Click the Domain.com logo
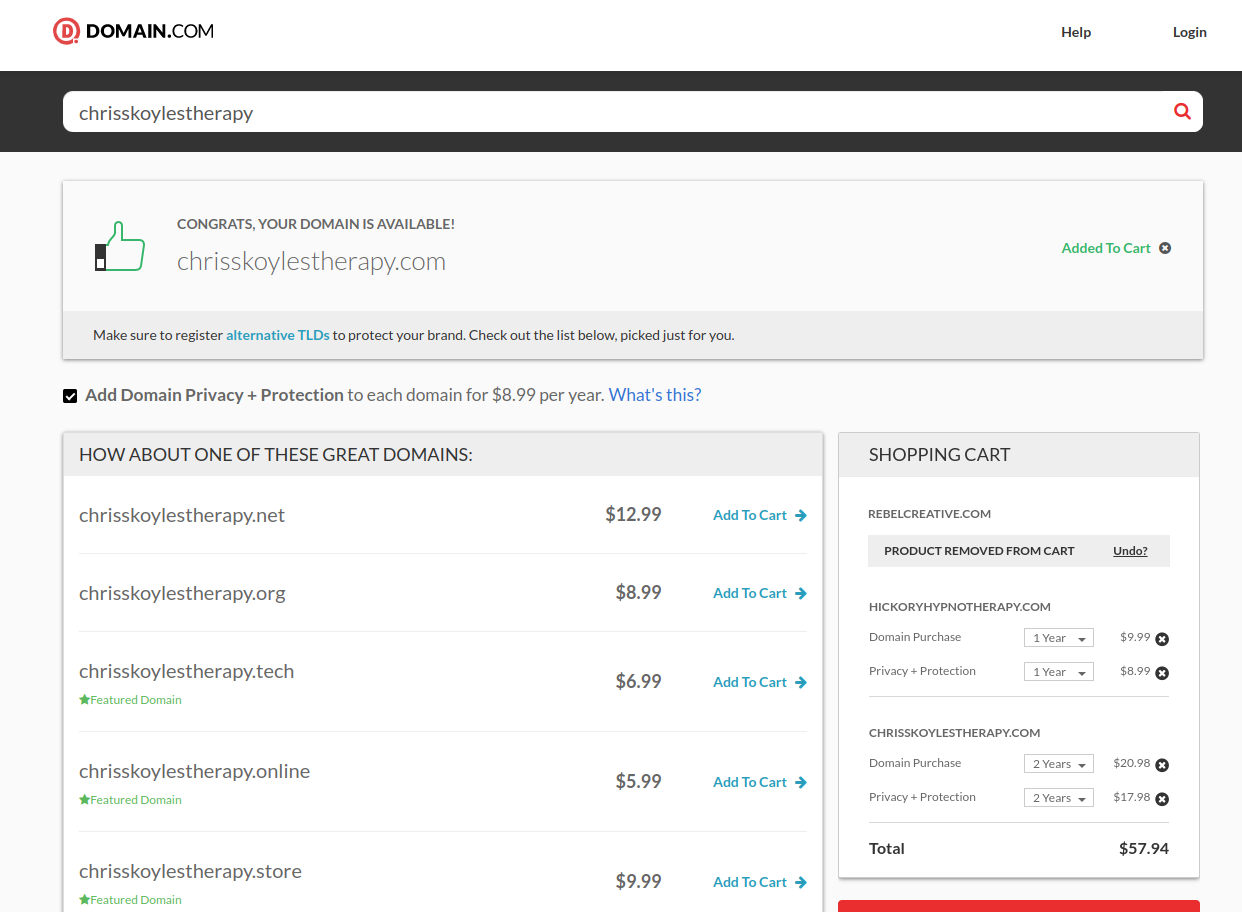This screenshot has width=1242, height=912. pos(133,32)
